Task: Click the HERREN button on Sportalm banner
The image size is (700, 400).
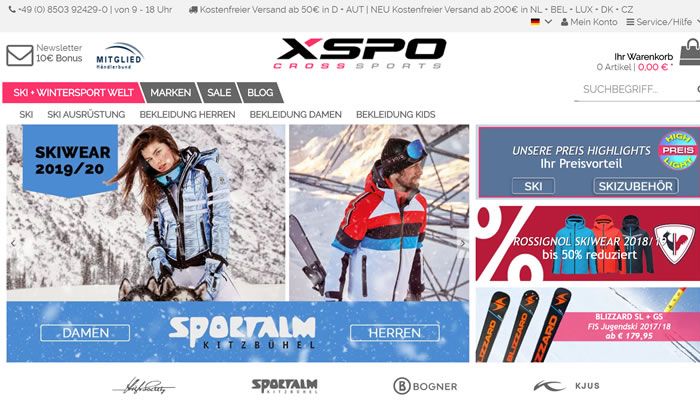Action: pyautogui.click(x=395, y=333)
